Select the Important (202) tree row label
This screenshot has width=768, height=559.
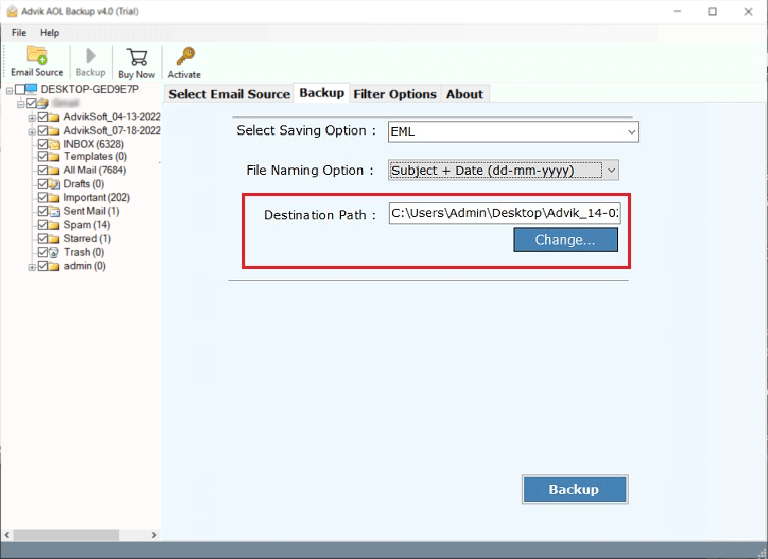click(x=96, y=197)
